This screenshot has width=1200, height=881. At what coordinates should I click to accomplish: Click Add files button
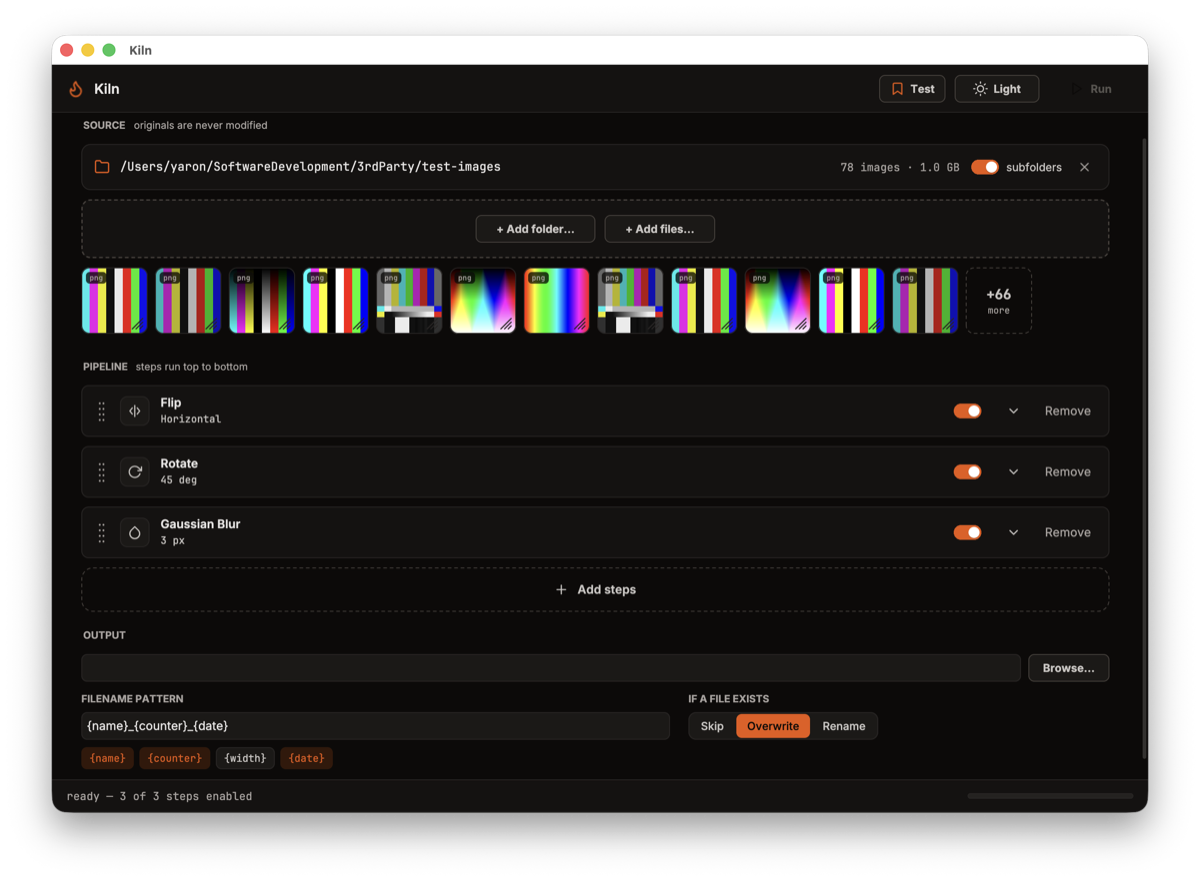(x=659, y=229)
